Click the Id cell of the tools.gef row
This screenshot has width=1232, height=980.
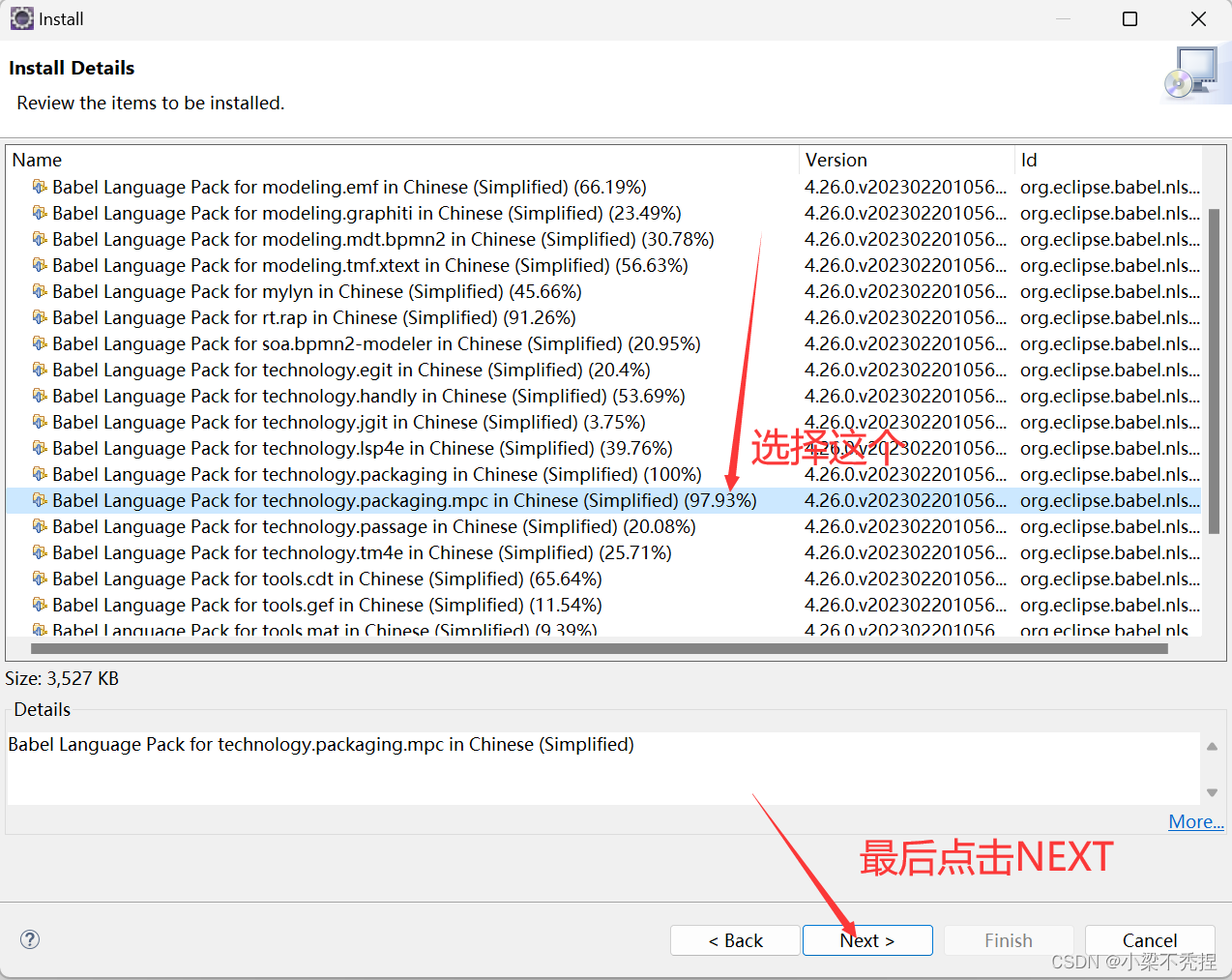[1109, 605]
